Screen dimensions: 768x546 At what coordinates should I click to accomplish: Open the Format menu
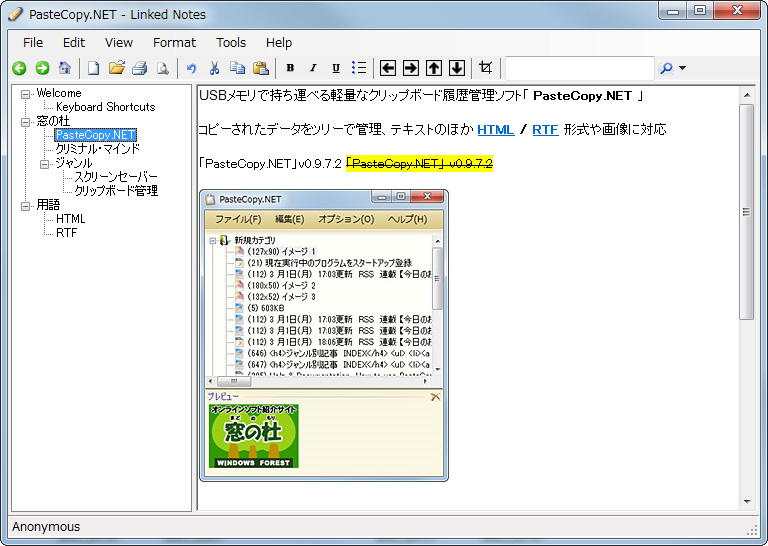point(174,43)
